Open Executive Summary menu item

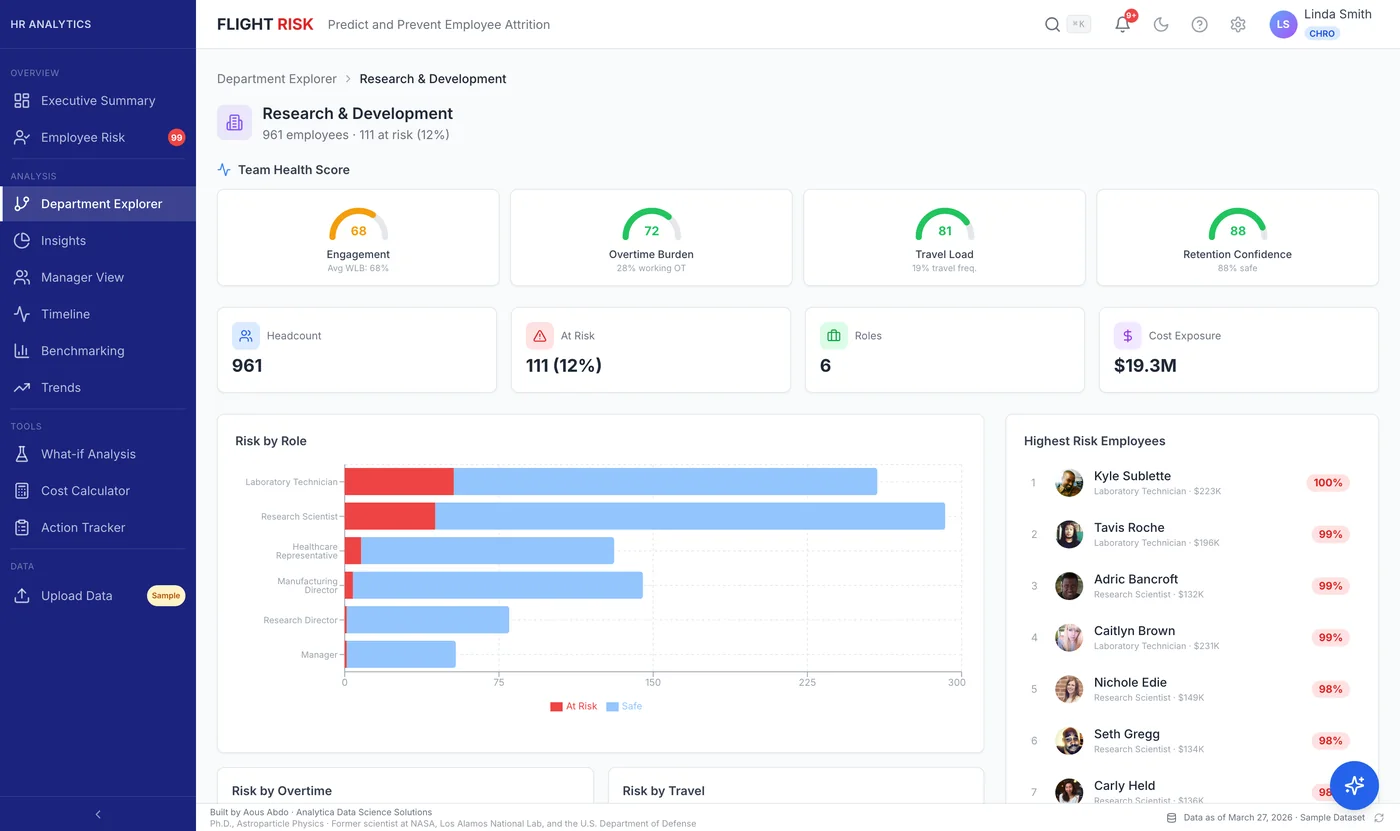98,101
